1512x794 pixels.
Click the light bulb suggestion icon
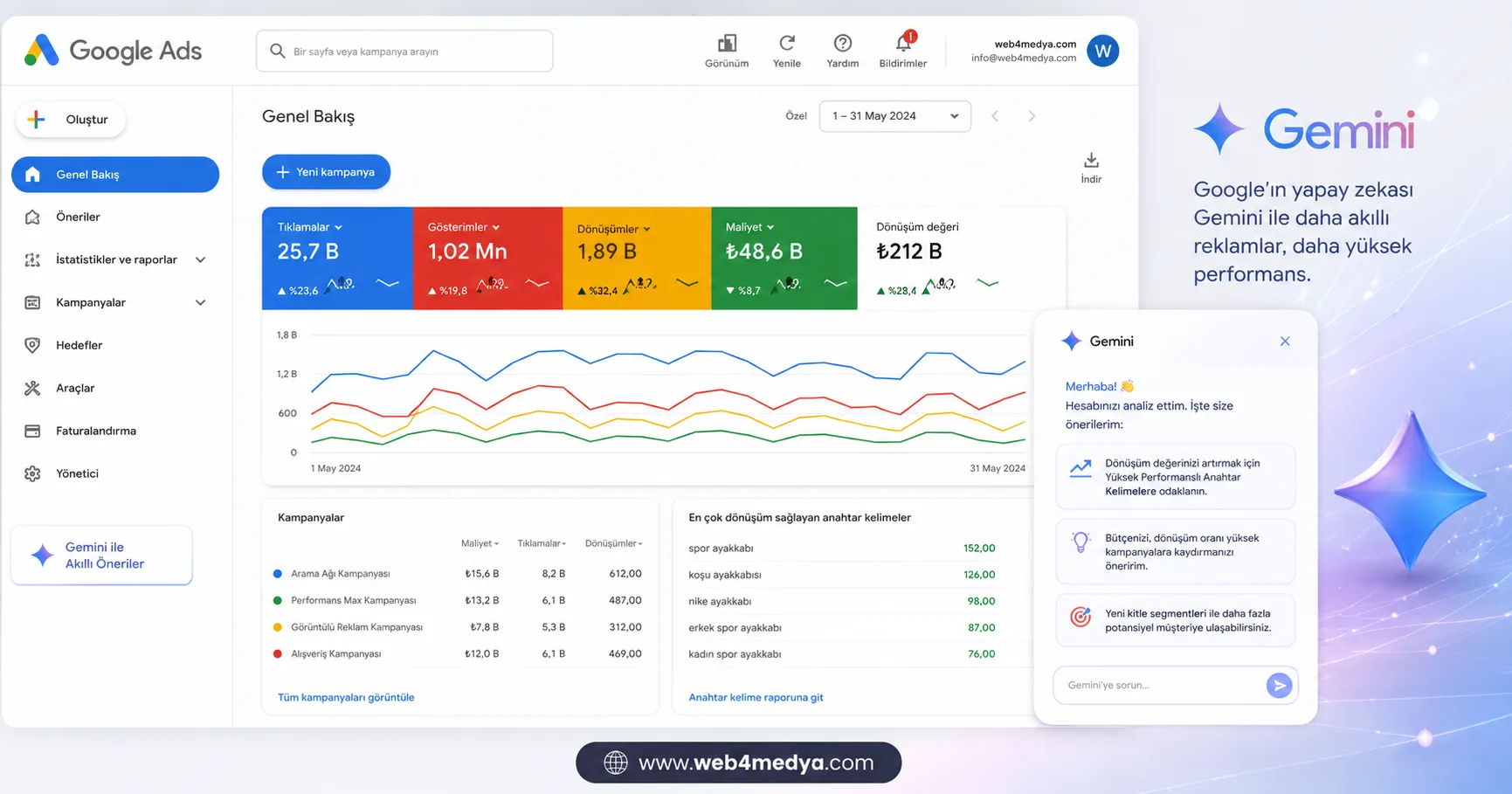1080,542
